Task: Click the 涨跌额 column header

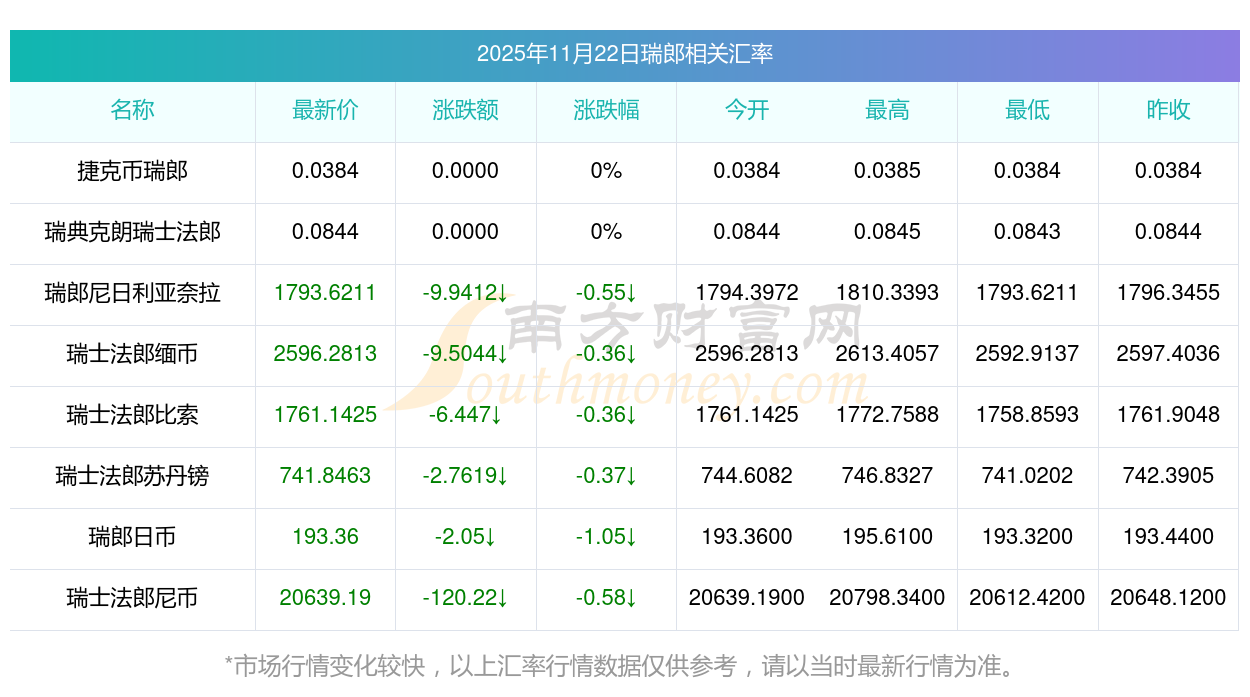Action: click(466, 110)
